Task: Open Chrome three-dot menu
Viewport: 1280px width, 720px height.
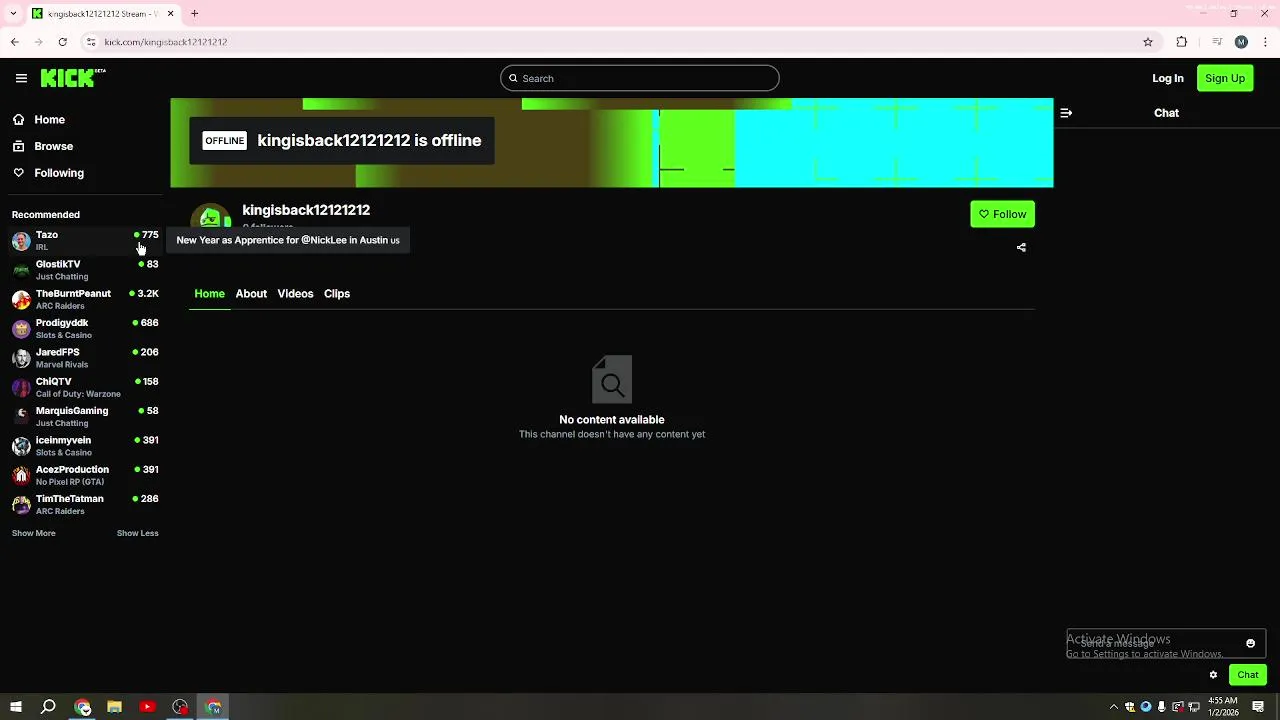Action: click(x=1266, y=42)
